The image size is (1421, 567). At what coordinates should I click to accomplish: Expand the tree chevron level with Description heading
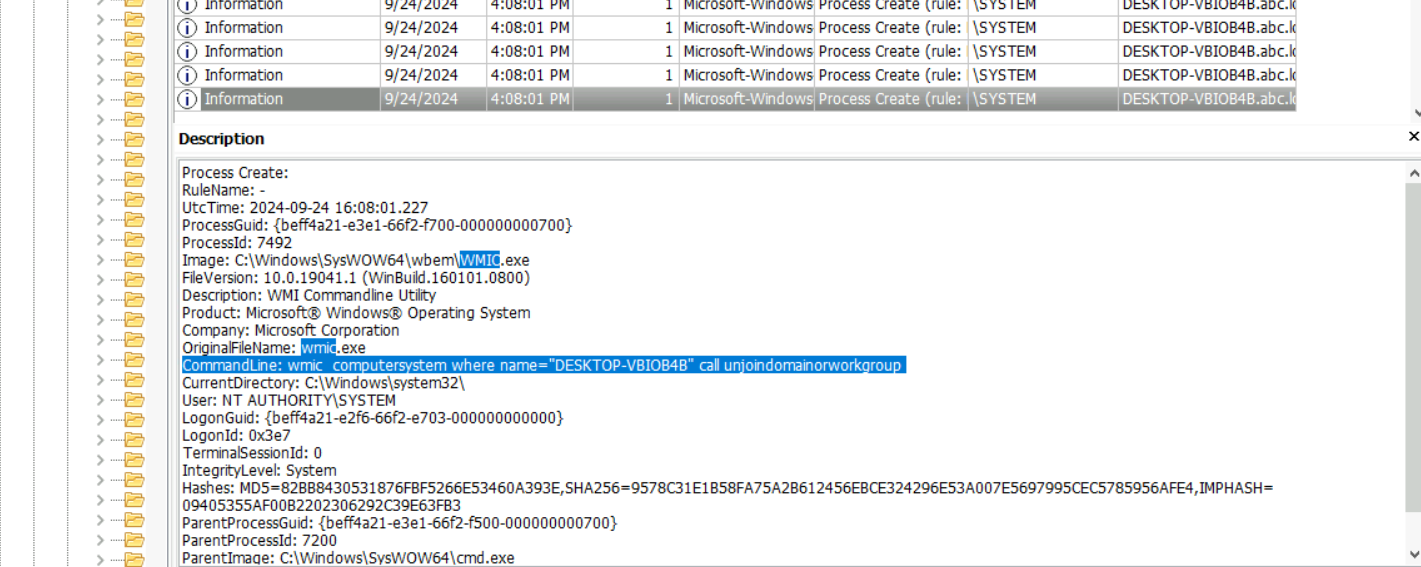100,139
